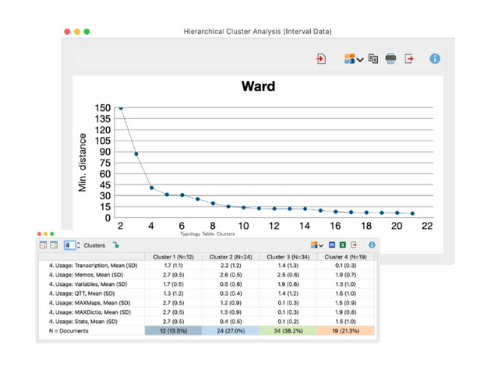Image resolution: width=504 pixels, height=365 pixels.
Task: Export the typology table to Excel
Action: 342,245
